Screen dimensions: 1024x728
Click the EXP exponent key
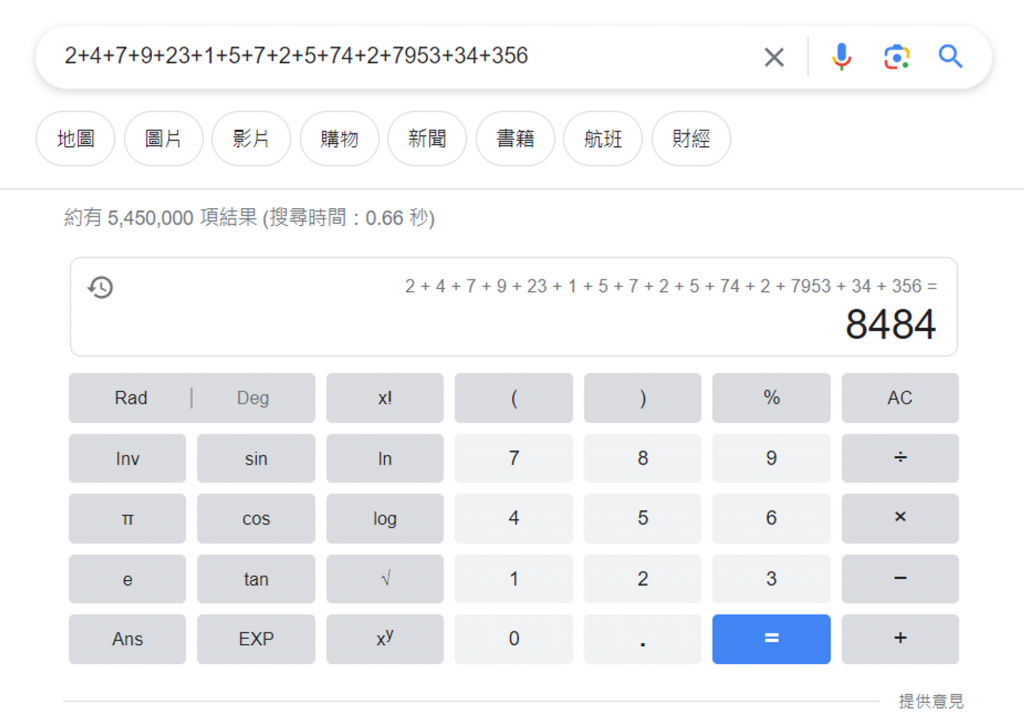click(x=256, y=639)
